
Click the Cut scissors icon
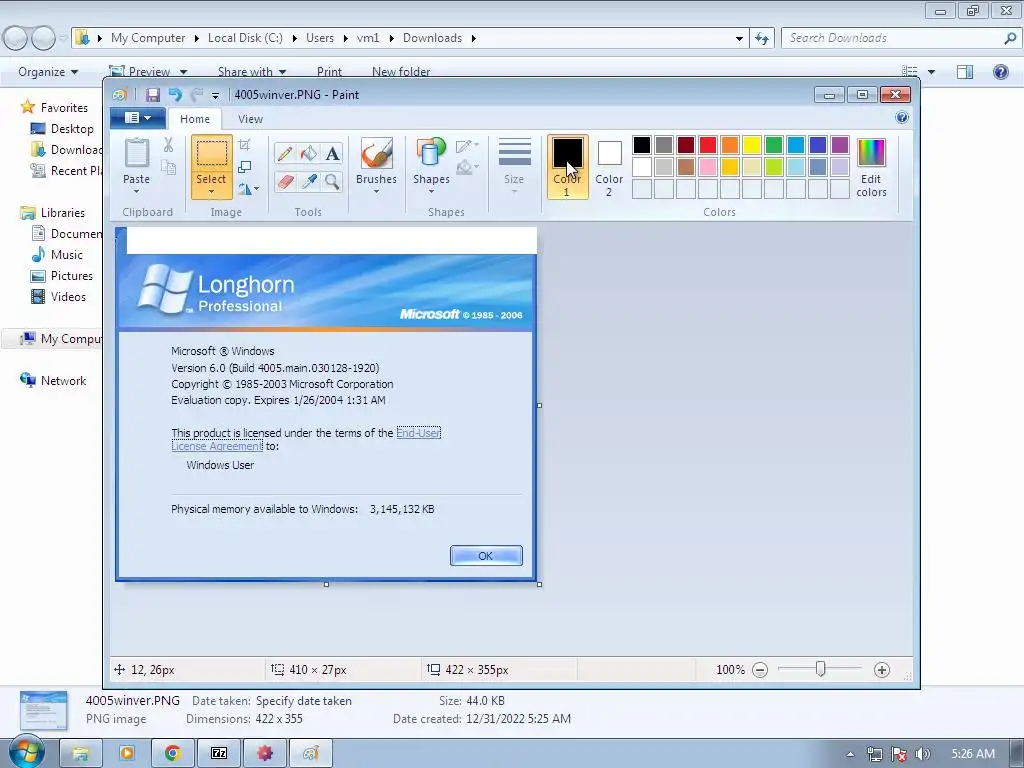[168, 144]
